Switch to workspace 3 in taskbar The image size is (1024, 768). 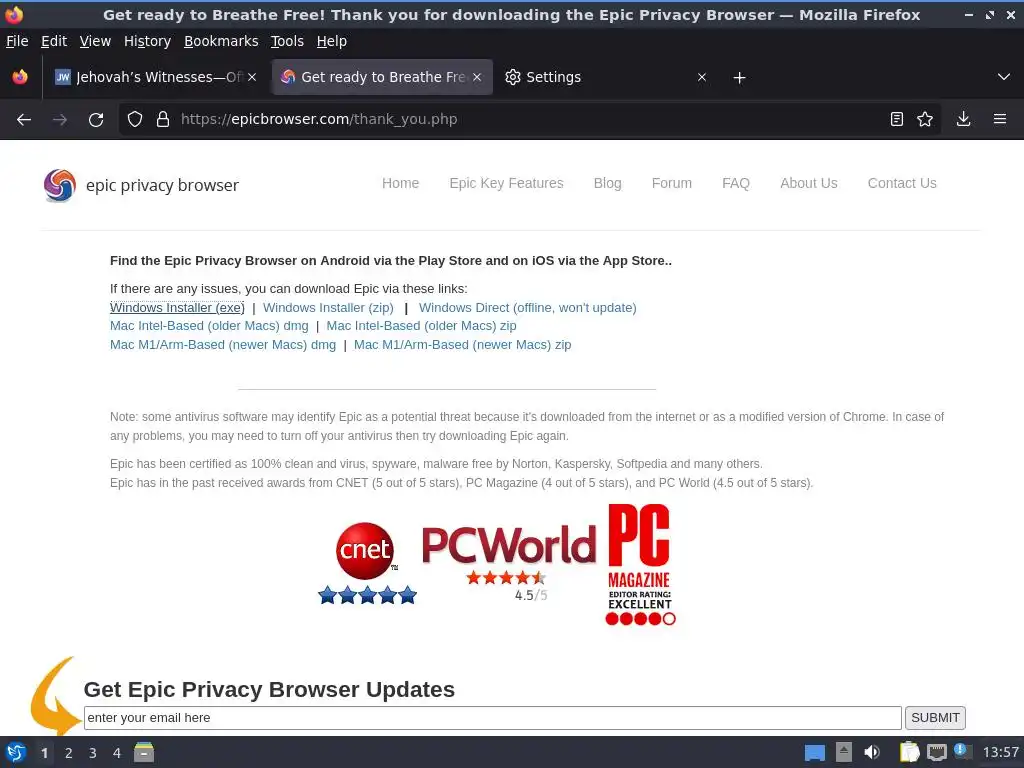[93, 753]
